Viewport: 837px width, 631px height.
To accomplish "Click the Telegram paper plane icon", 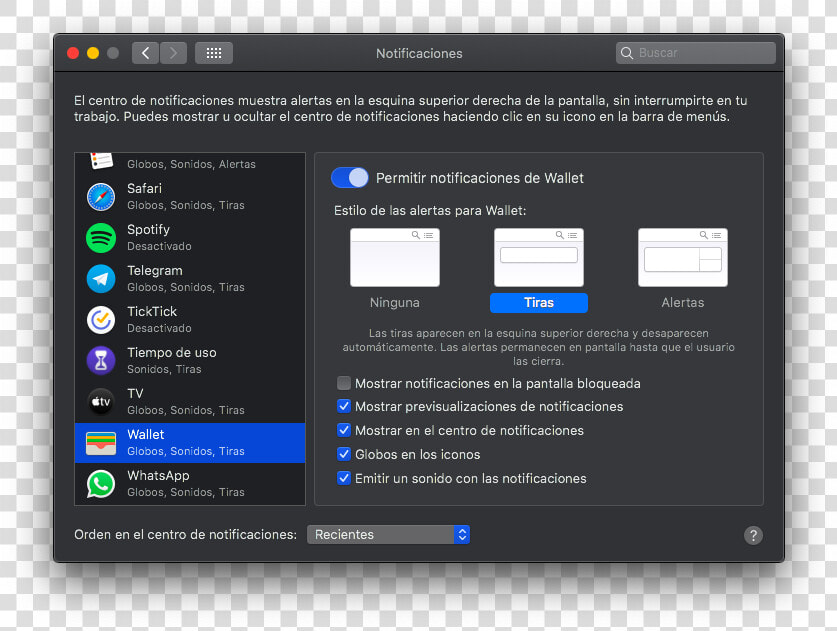I will click(101, 279).
